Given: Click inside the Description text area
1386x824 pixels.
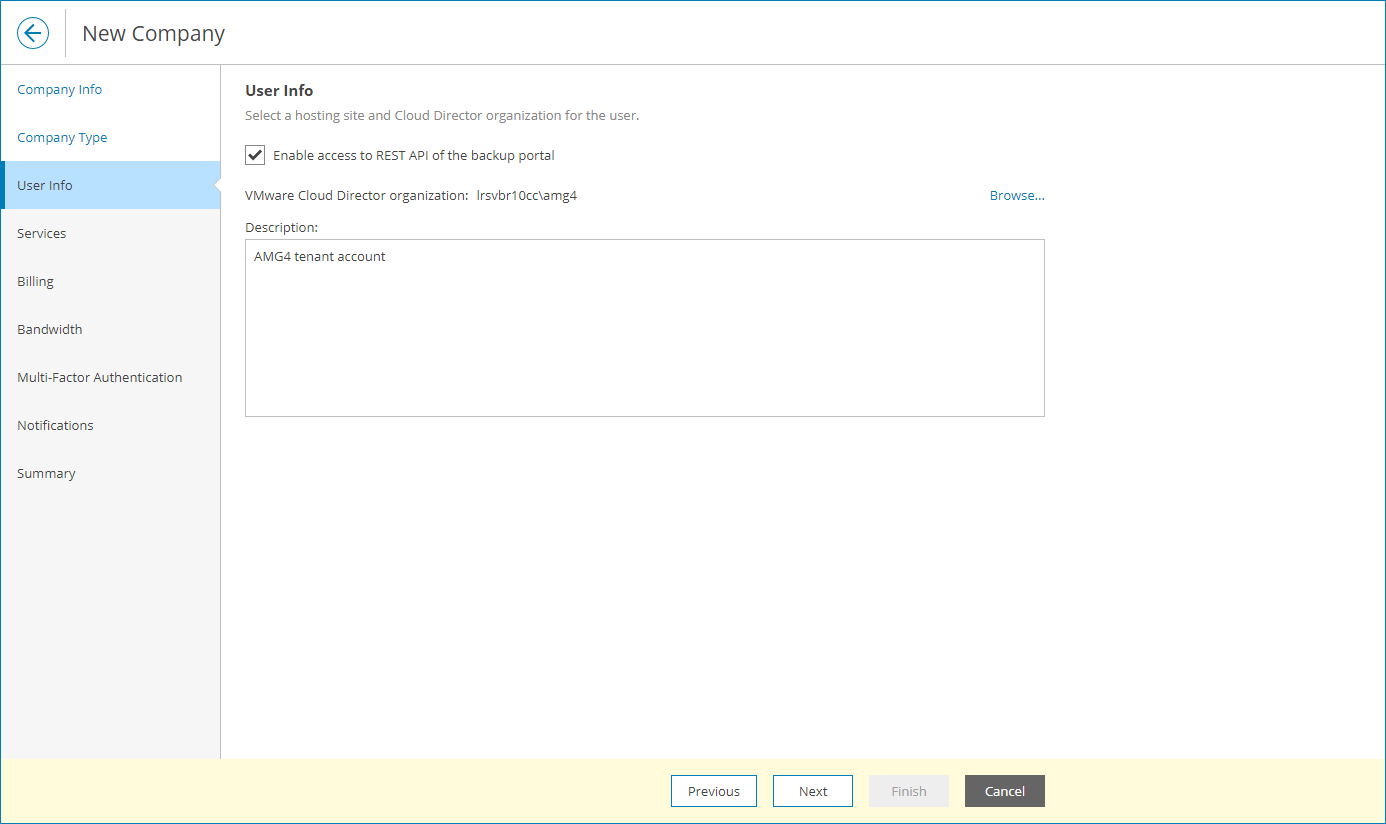Looking at the screenshot, I should pos(645,327).
